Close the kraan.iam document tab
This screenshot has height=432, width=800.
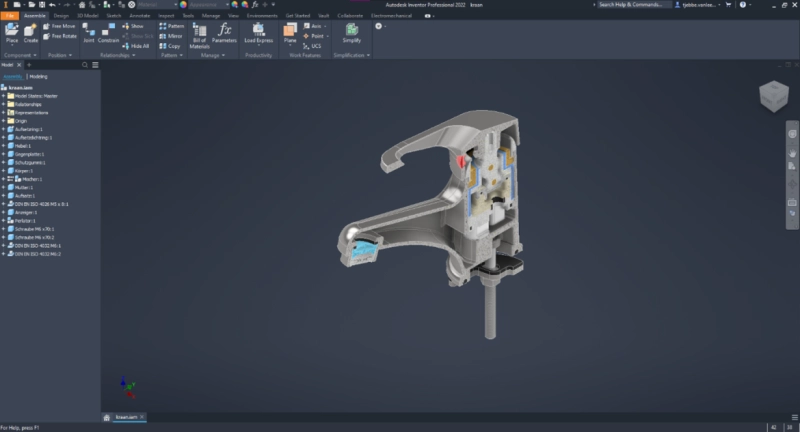pyautogui.click(x=142, y=417)
